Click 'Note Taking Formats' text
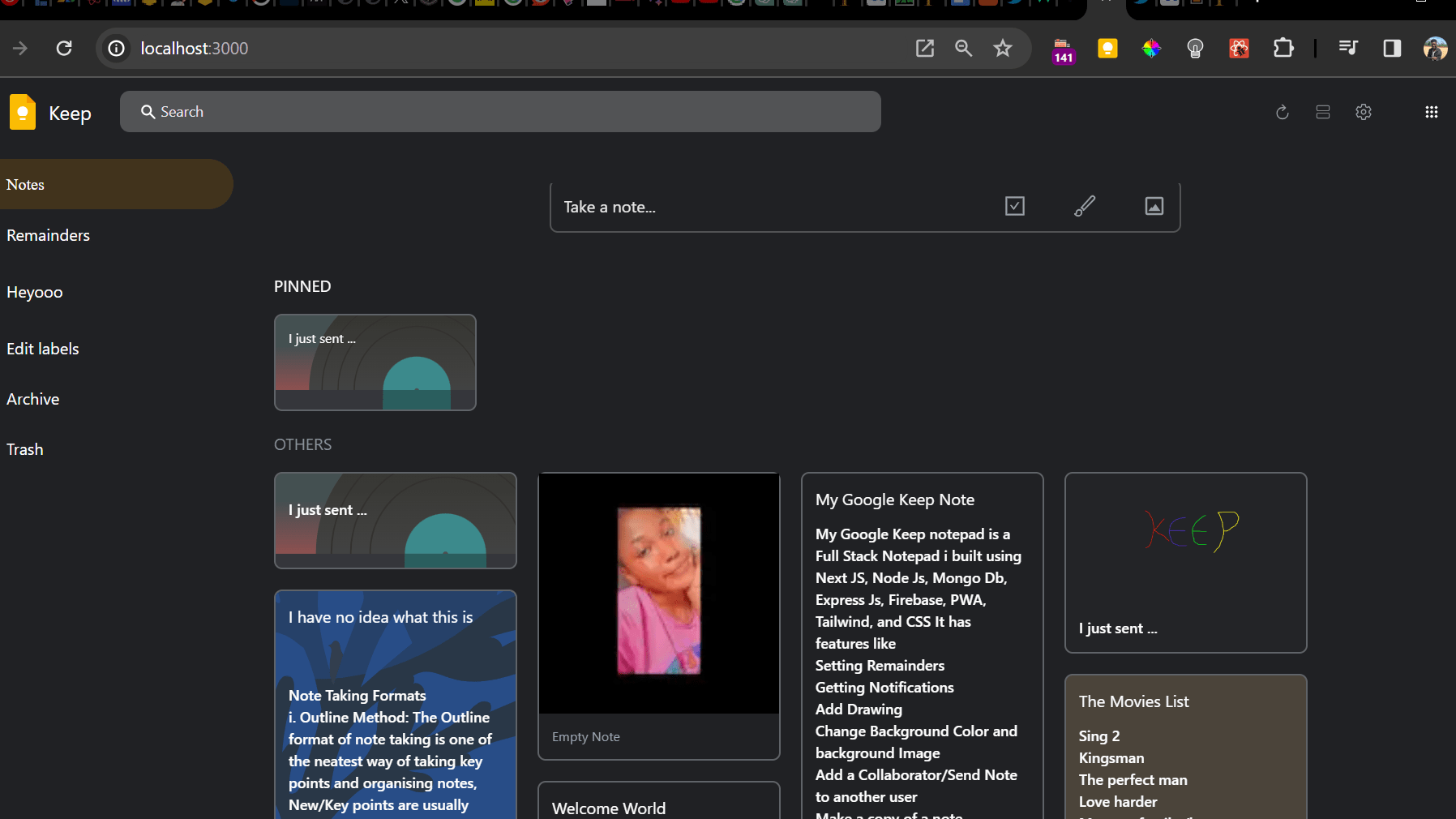This screenshot has width=1456, height=819. (x=357, y=696)
